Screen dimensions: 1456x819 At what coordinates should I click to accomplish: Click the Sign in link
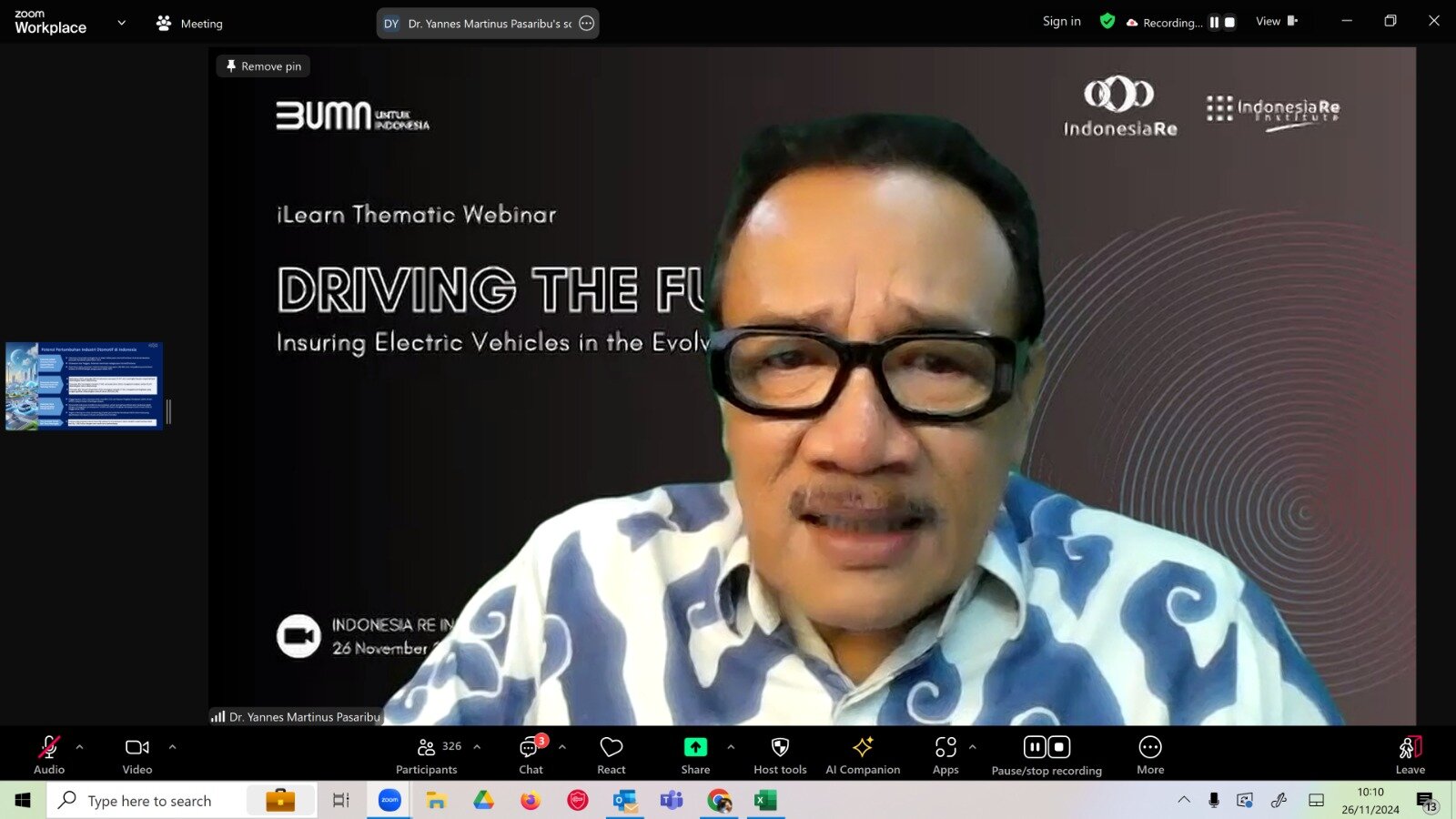[x=1061, y=22]
